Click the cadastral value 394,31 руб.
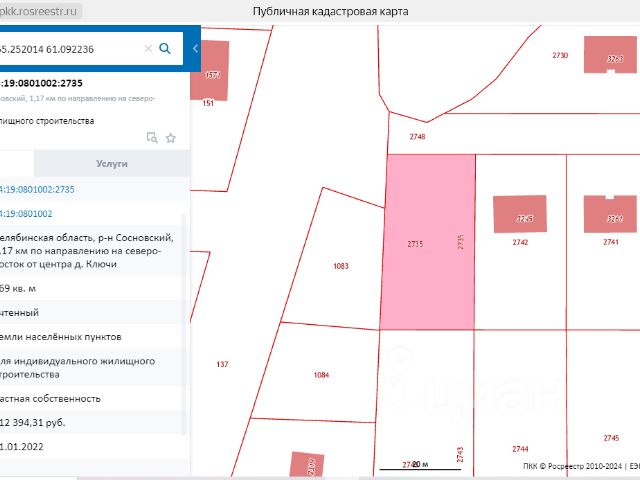Viewport: 640px width, 480px height. click(x=33, y=422)
